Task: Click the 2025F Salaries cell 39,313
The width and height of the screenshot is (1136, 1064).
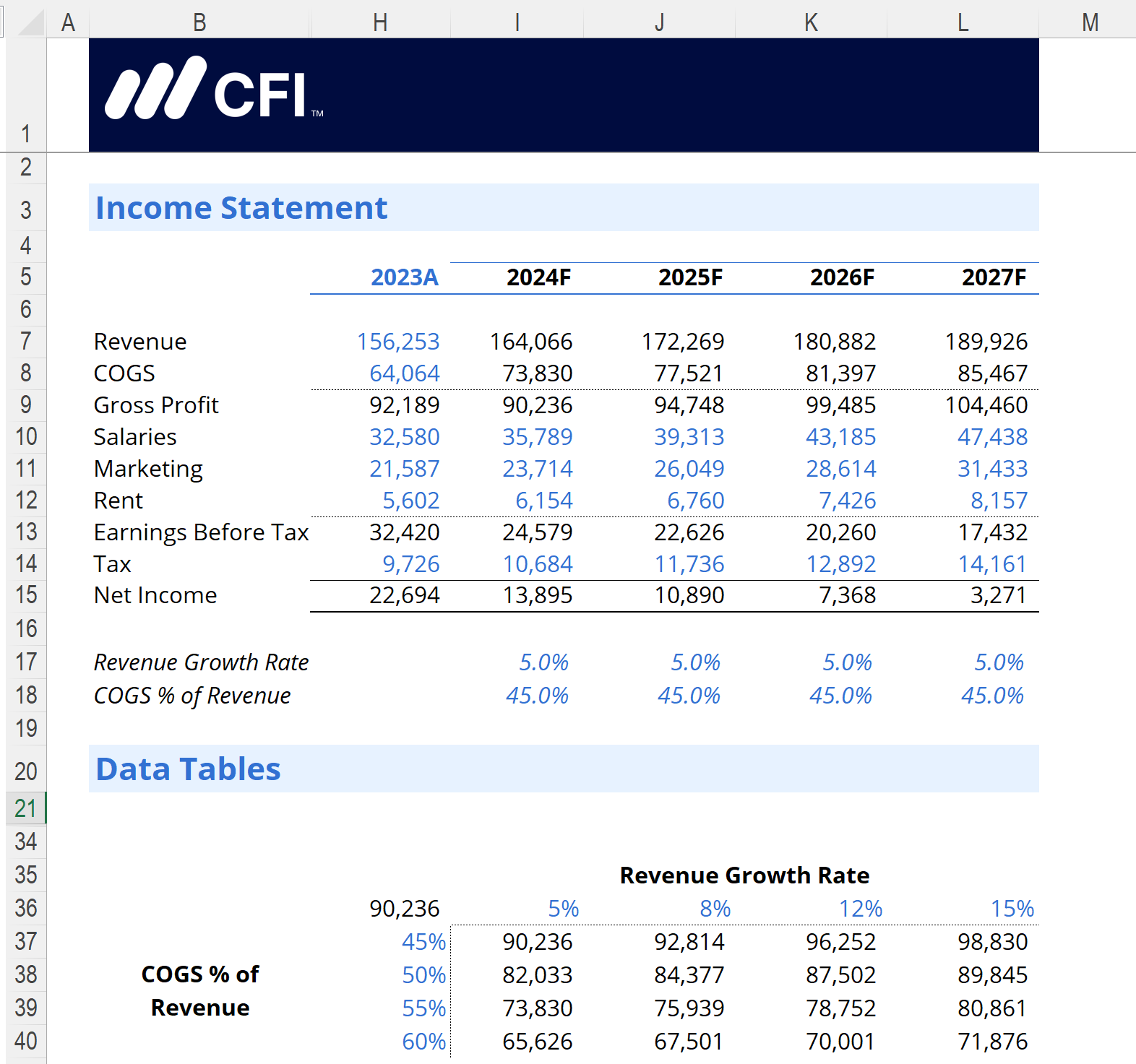Action: 689,436
